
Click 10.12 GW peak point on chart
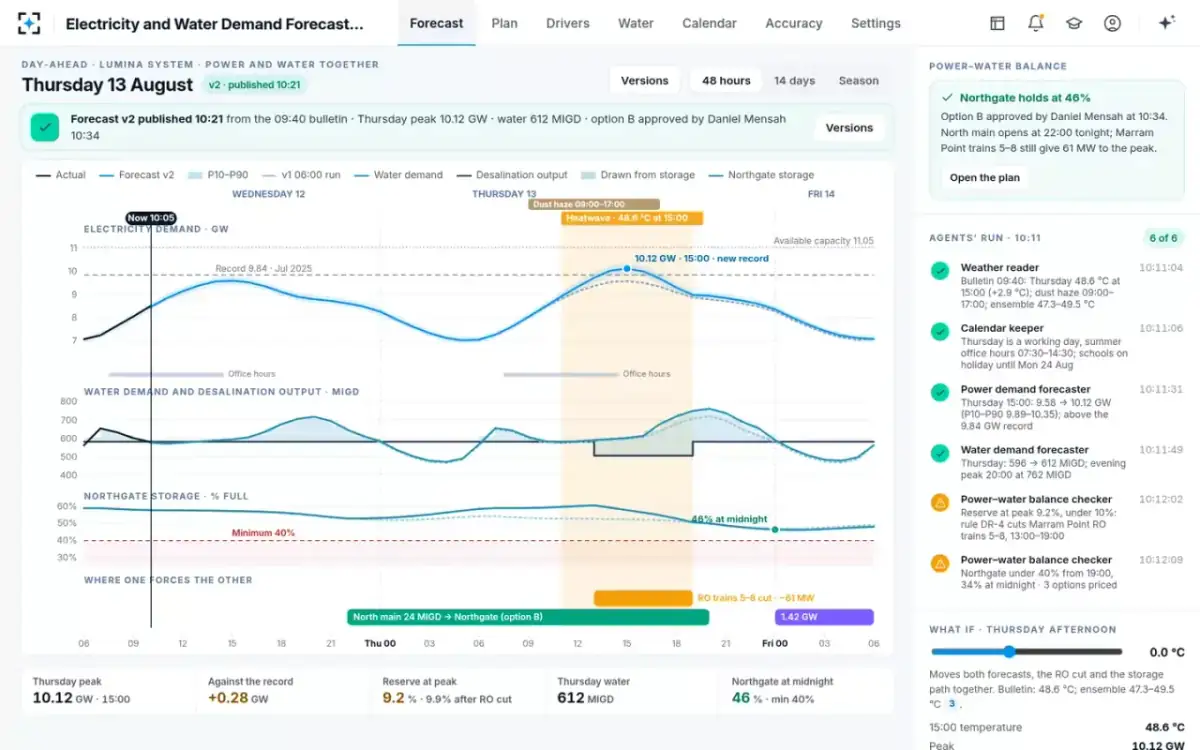pyautogui.click(x=627, y=268)
